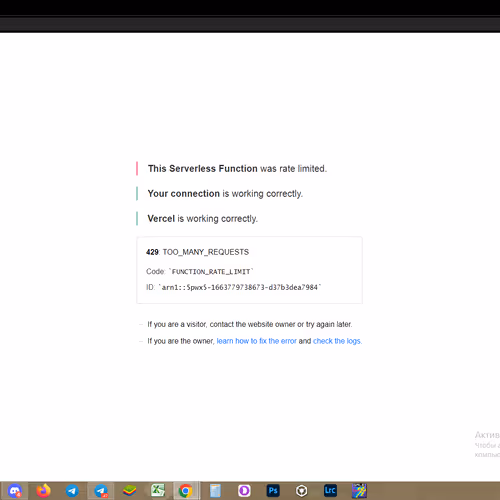The height and width of the screenshot is (500, 500).
Task: Click the arn1 request ID text
Action: pos(240,287)
